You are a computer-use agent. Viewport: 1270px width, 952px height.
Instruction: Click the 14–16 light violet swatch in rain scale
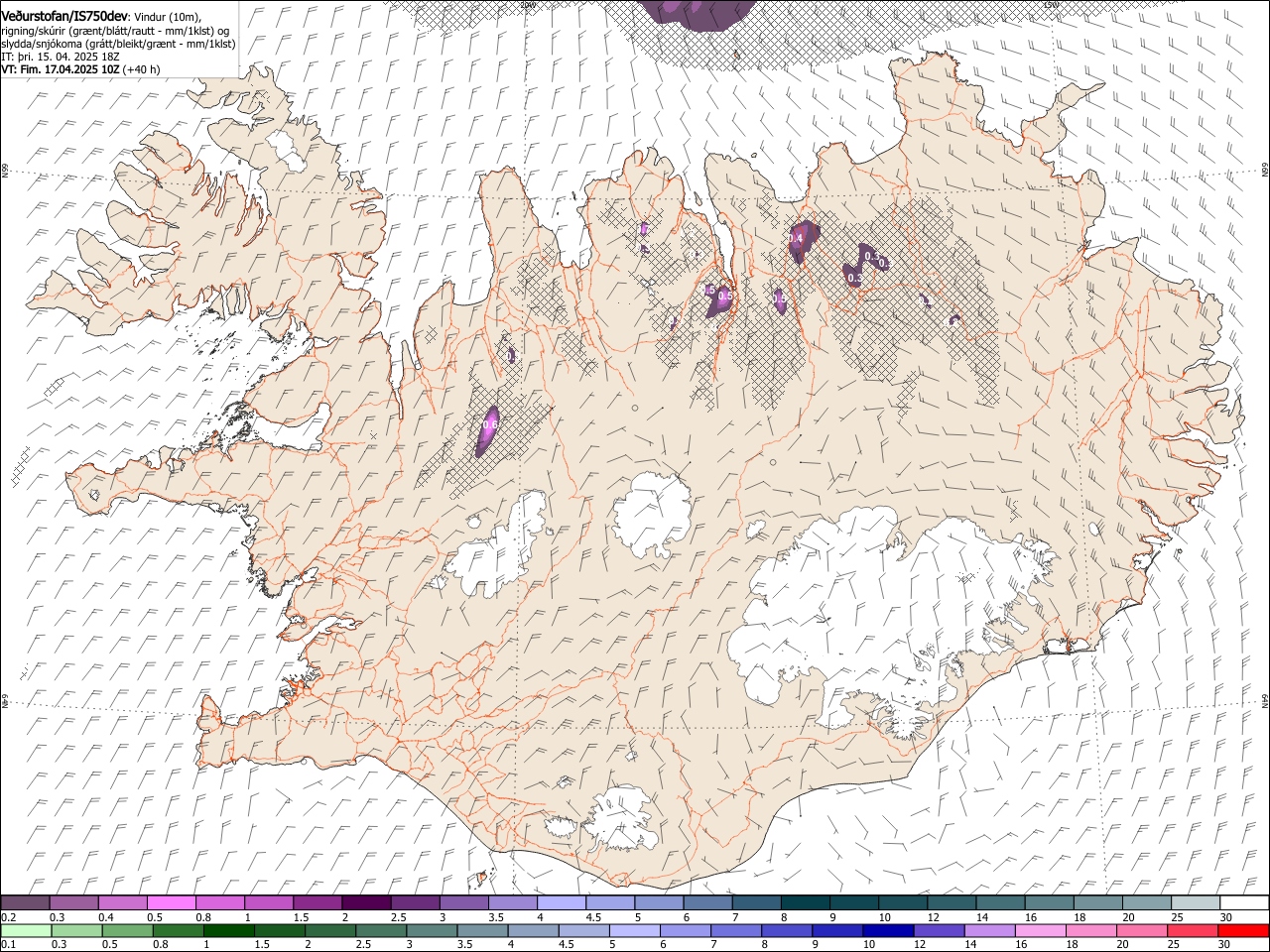989,931
